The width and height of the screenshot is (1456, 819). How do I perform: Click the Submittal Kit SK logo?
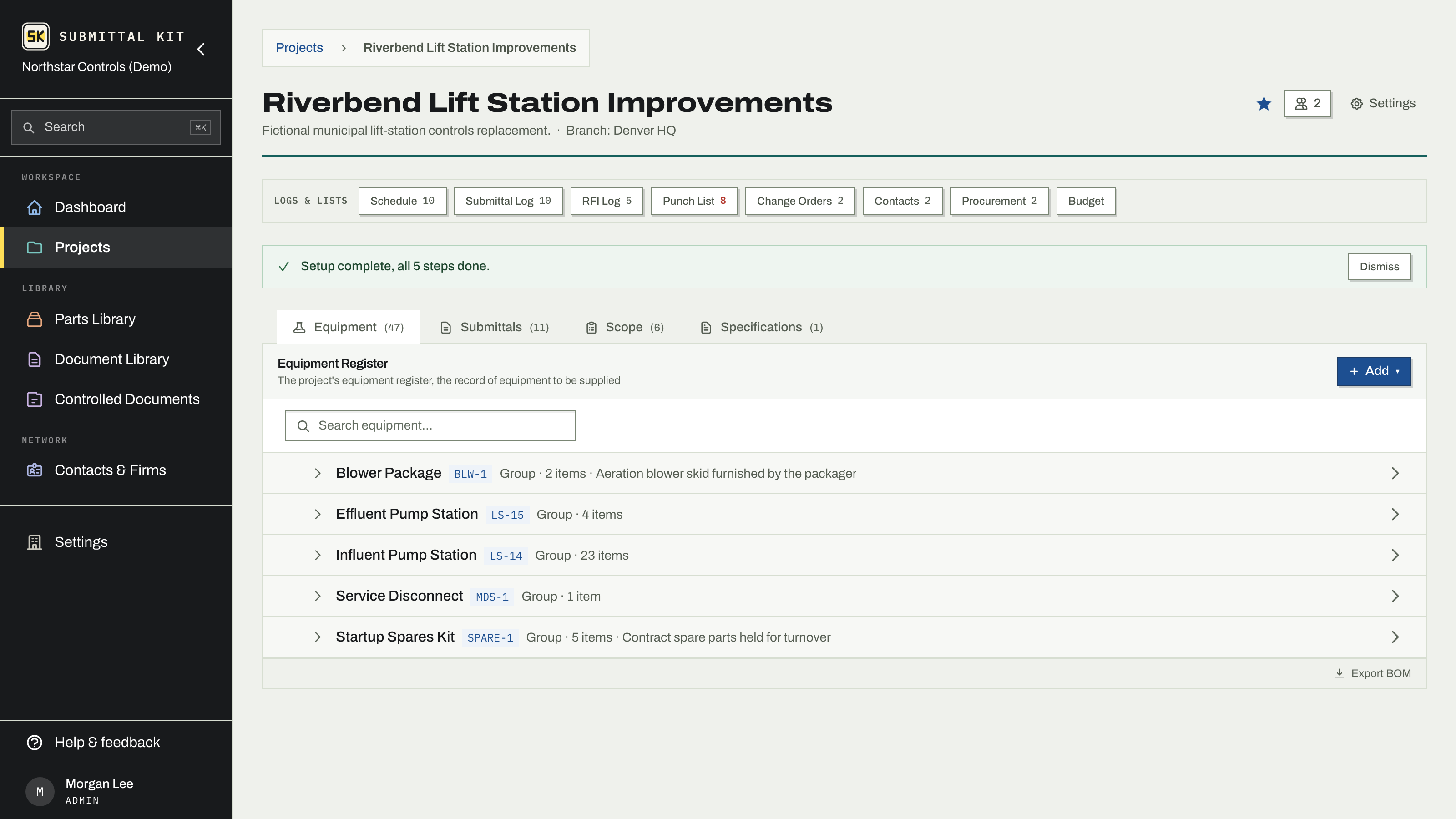click(x=35, y=37)
